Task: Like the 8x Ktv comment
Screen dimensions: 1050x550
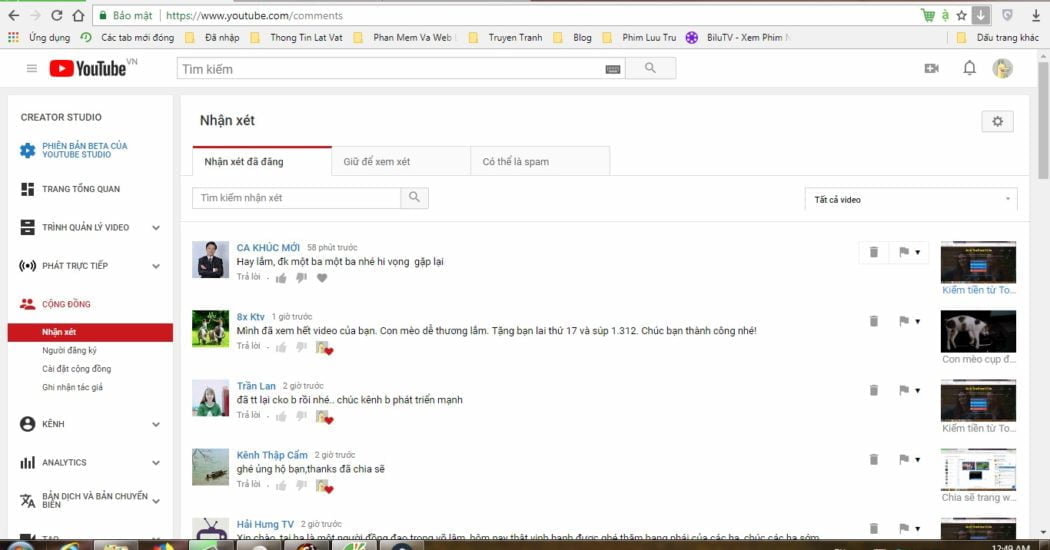Action: (281, 346)
